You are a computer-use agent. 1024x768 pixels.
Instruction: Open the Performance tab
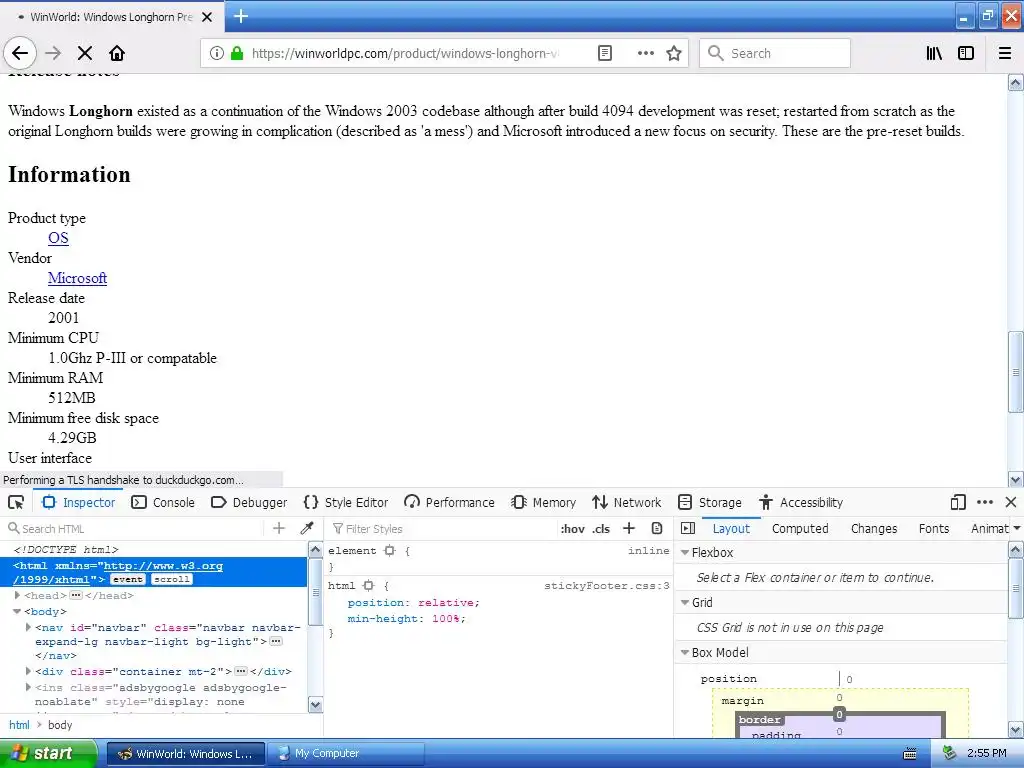tap(449, 502)
